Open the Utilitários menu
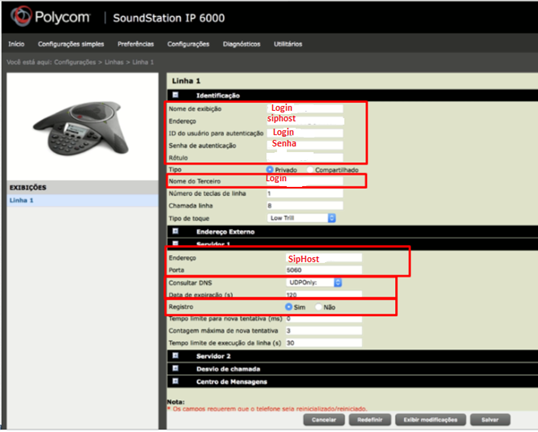This screenshot has height=432, width=538. click(288, 44)
